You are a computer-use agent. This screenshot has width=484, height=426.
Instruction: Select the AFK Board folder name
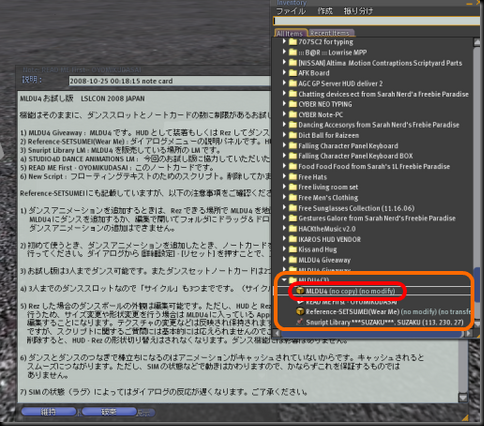point(314,73)
